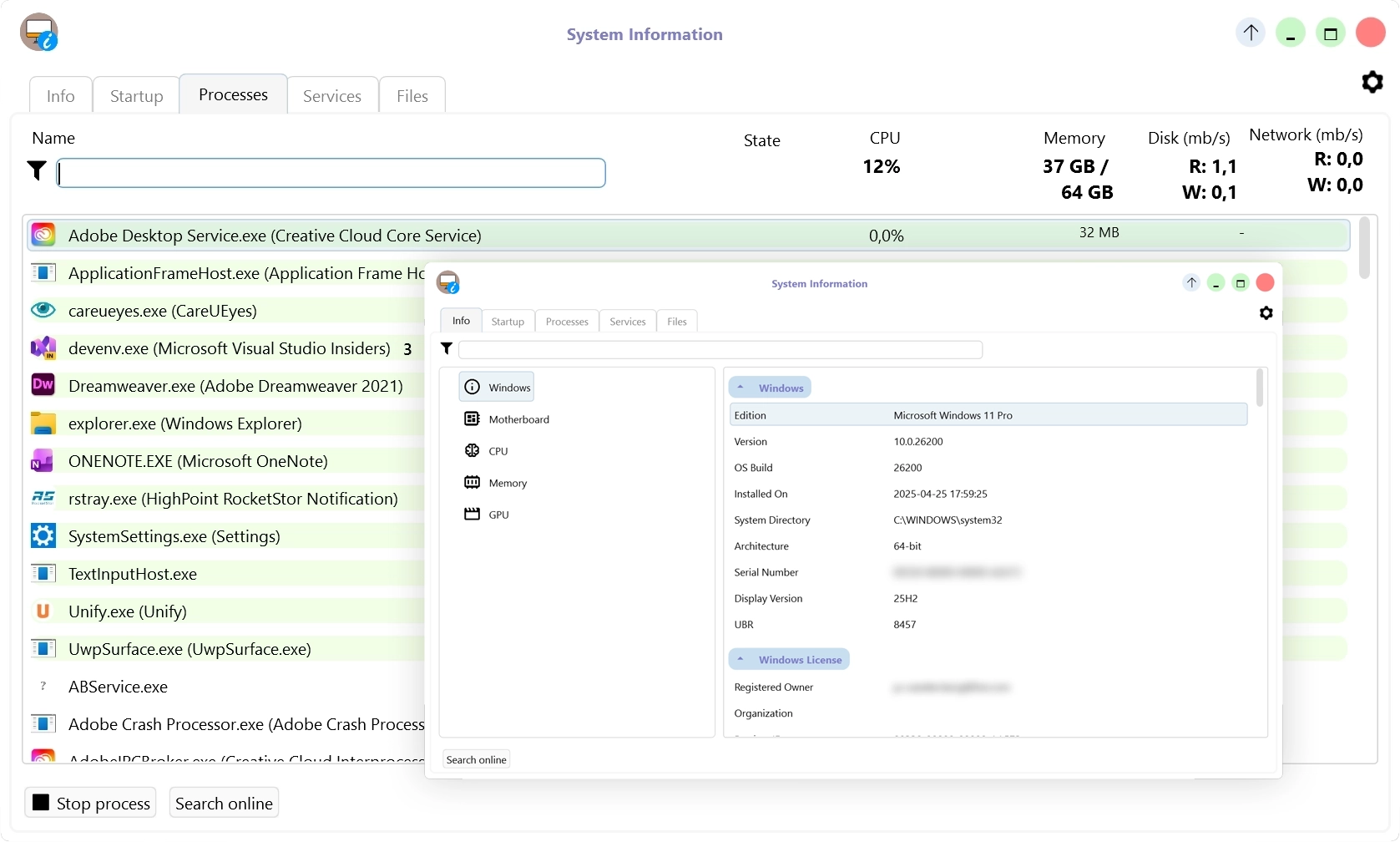This screenshot has height=842, width=1400.
Task: Select the Motherboard category in inner window
Action: pos(507,418)
